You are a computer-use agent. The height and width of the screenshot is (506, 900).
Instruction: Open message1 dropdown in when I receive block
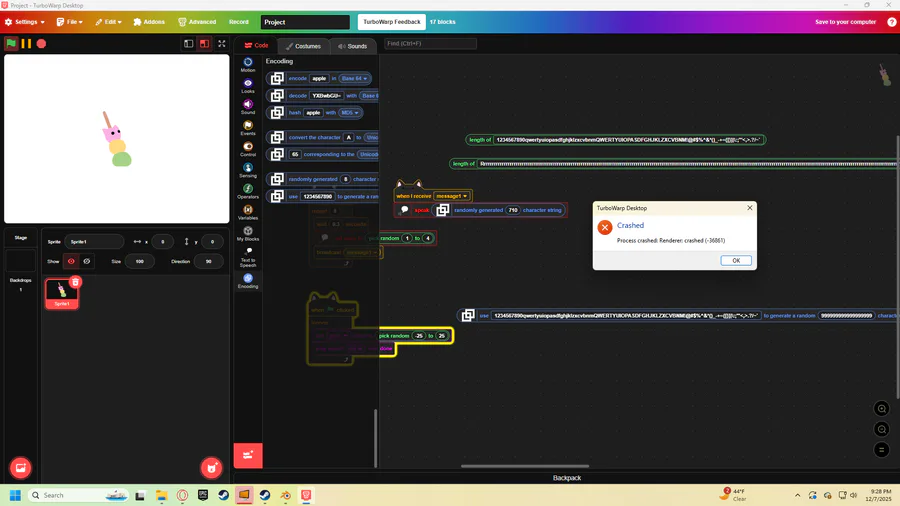tap(451, 196)
